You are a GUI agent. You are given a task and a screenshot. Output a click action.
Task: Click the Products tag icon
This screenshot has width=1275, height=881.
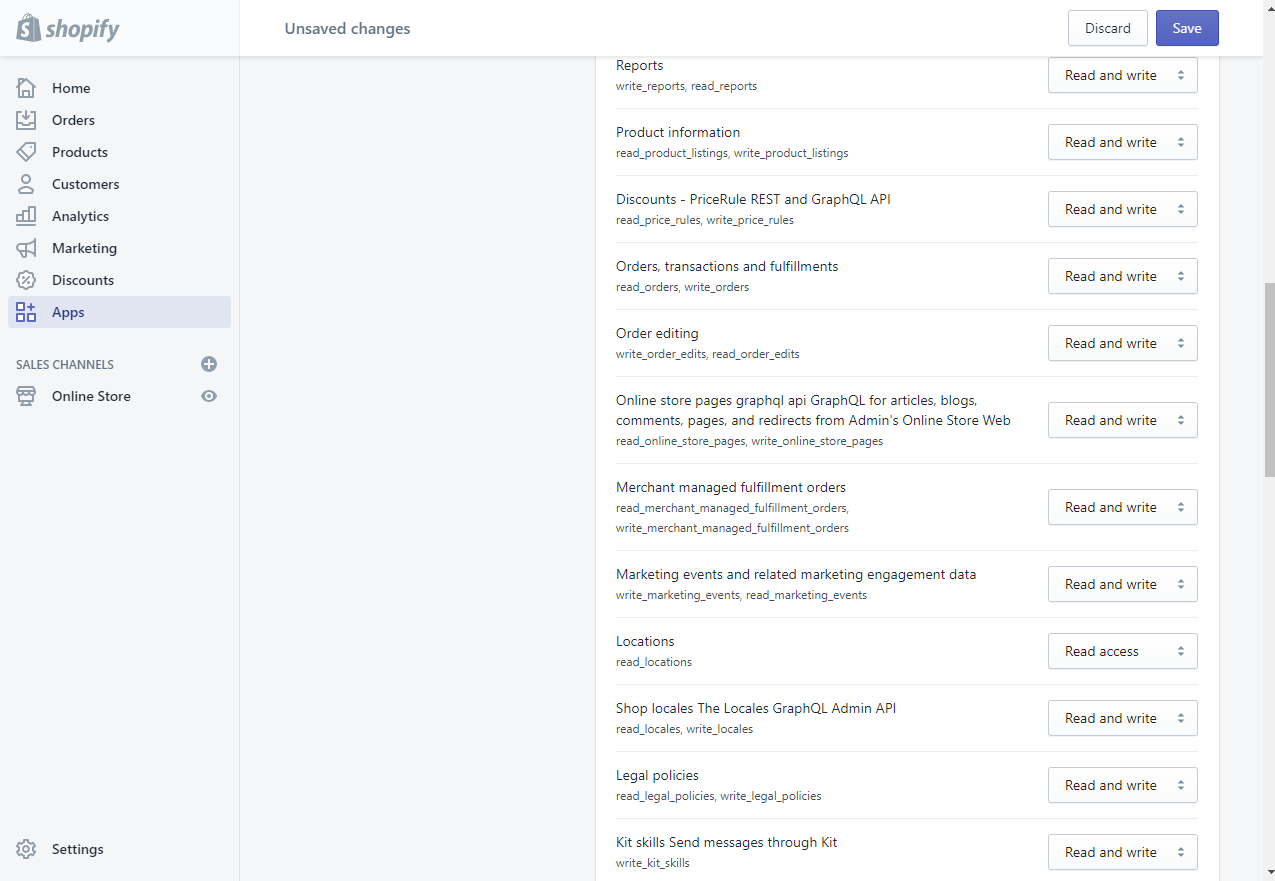[26, 152]
